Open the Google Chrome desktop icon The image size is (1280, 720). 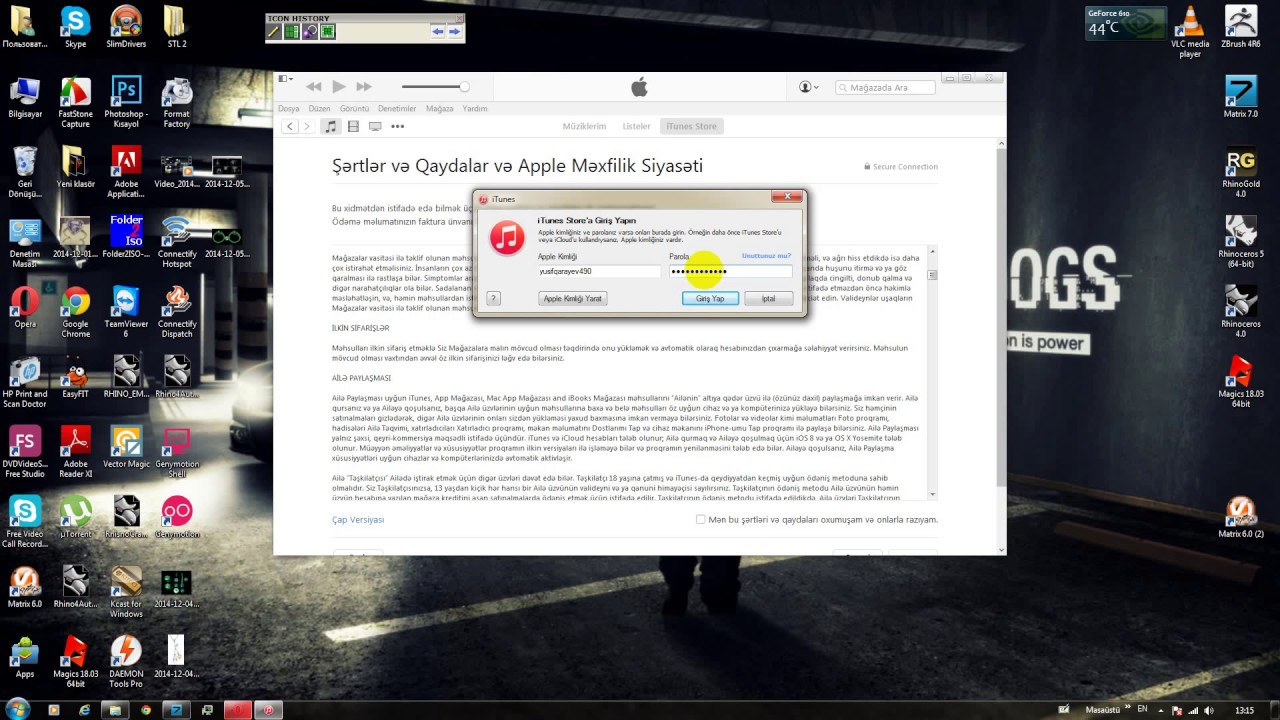pos(75,311)
